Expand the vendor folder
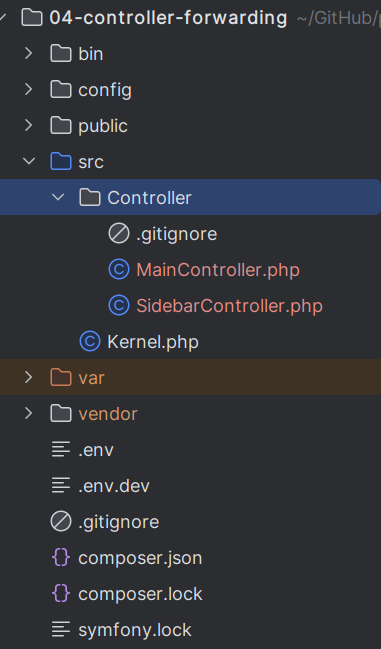 point(29,413)
